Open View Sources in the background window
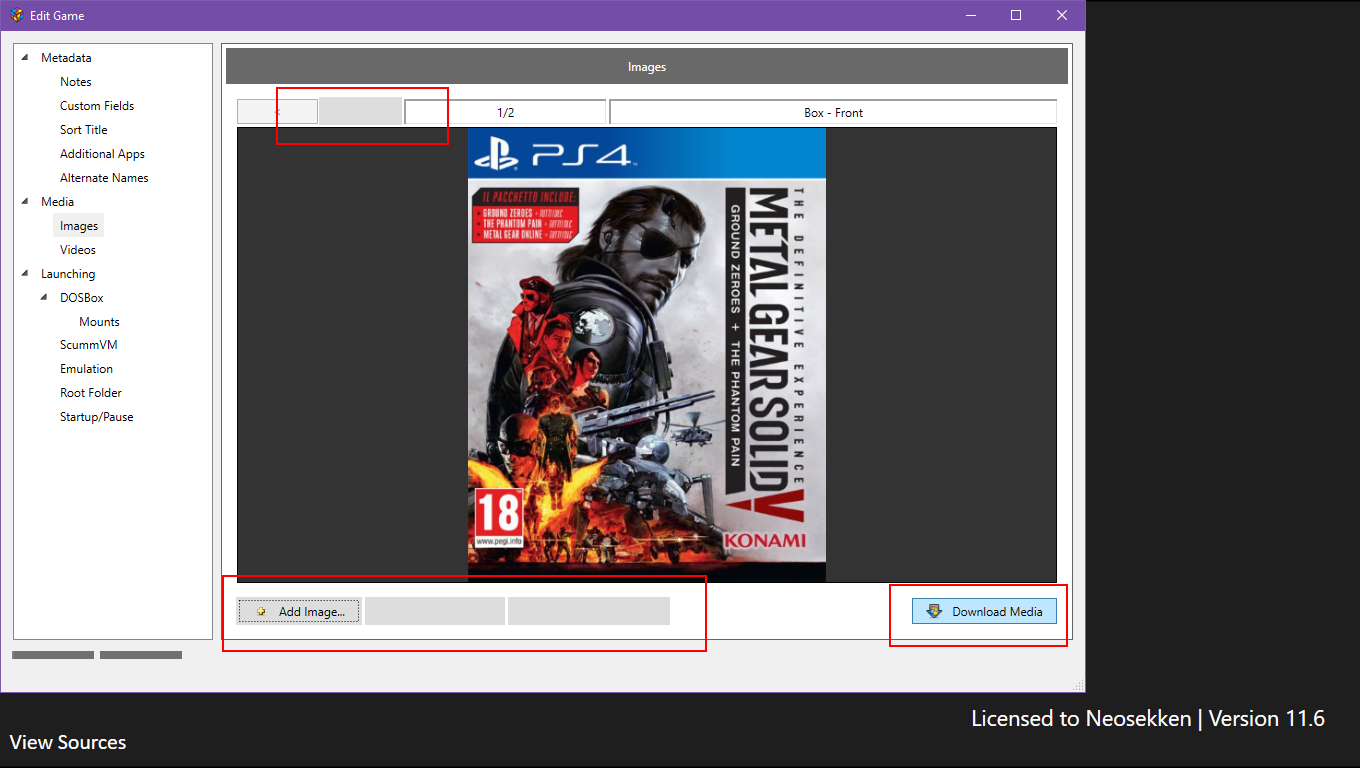The image size is (1360, 768). (68, 742)
